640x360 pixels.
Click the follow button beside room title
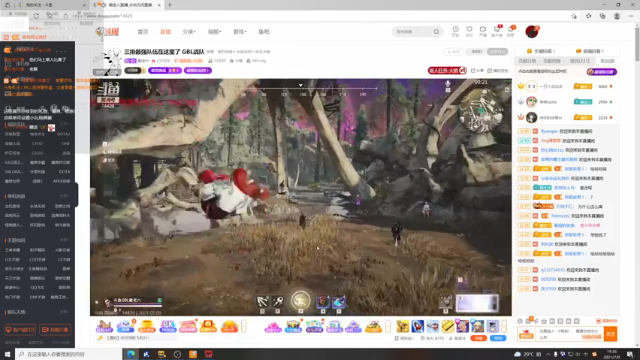click(453, 52)
